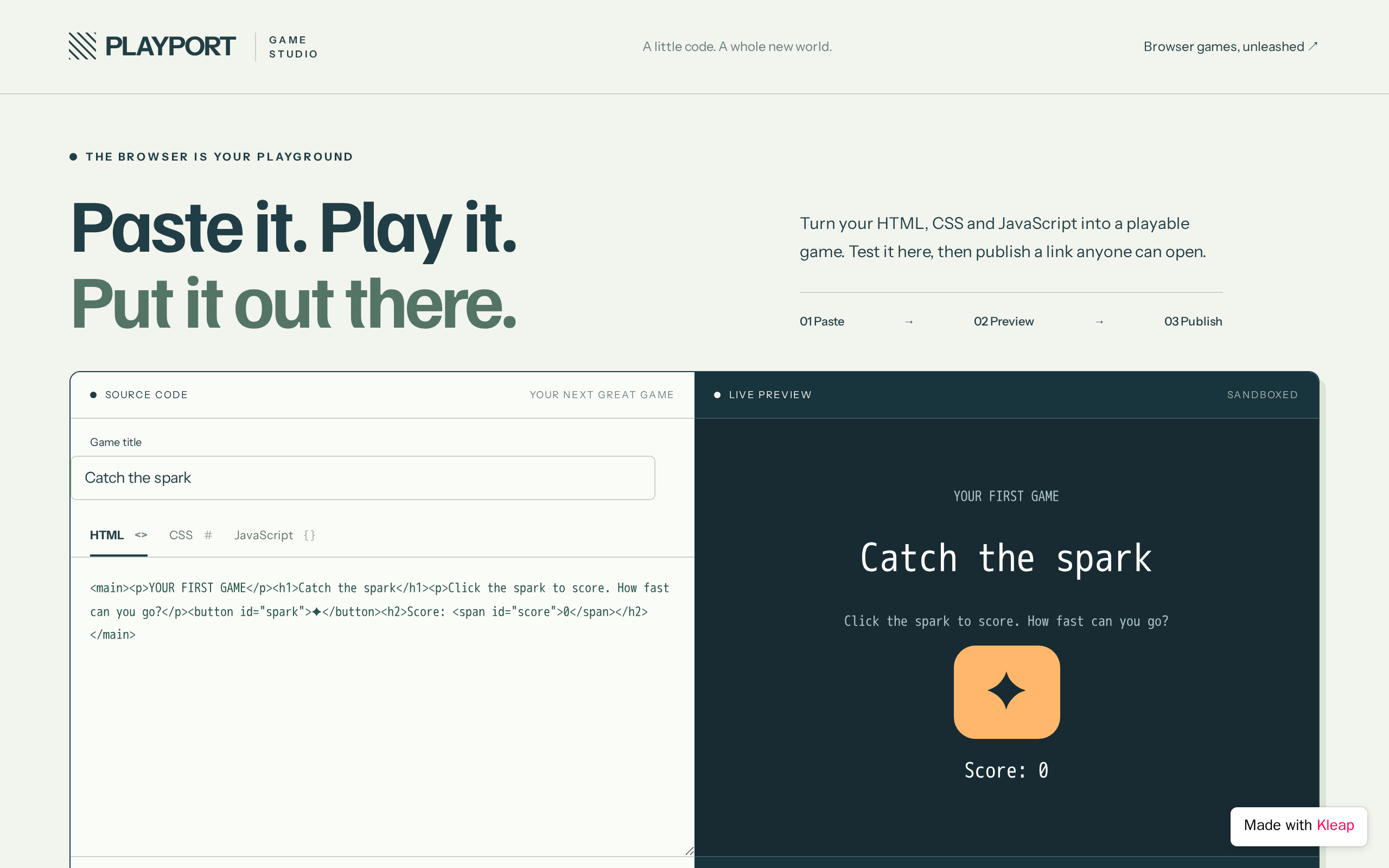Click the 'LIVE PREVIEW' panel label
1389x868 pixels.
click(770, 395)
